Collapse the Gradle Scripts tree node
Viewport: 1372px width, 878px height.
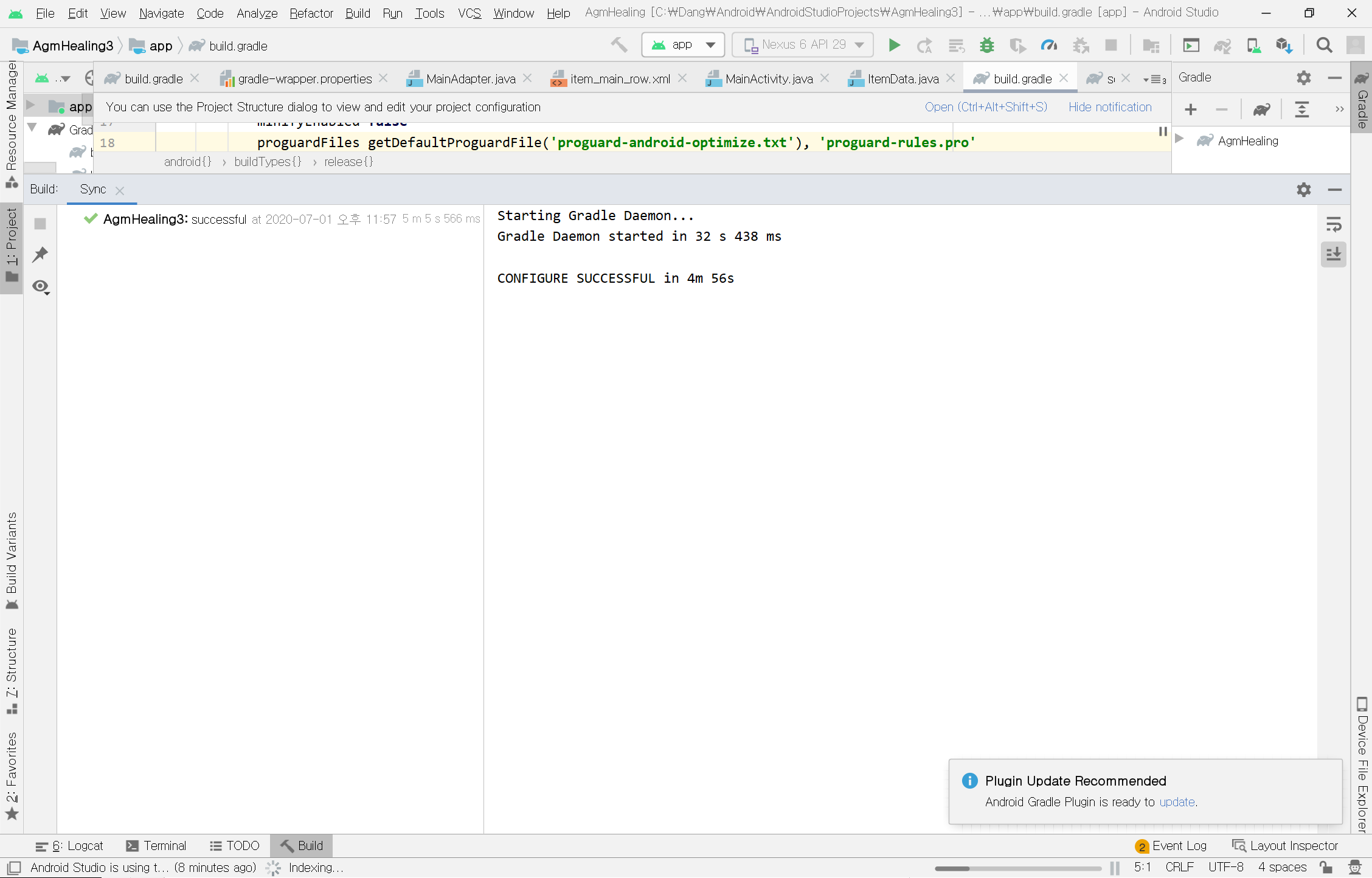[x=33, y=128]
